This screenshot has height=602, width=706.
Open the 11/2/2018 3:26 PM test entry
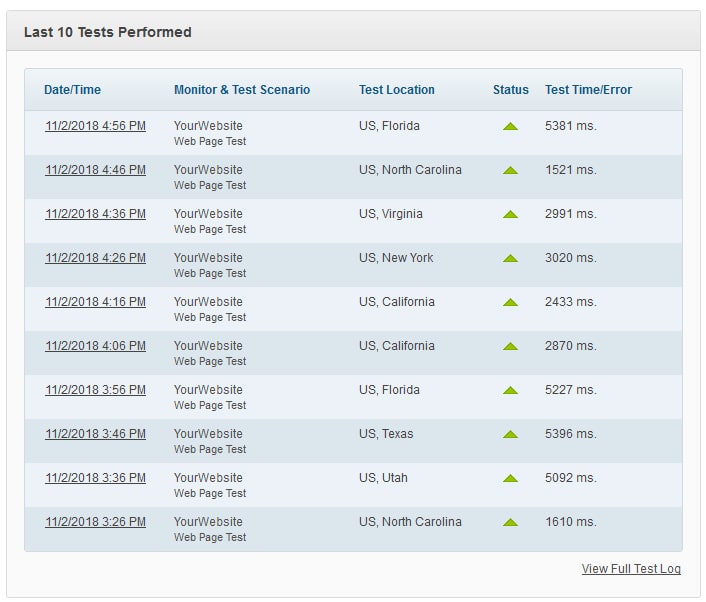[x=95, y=522]
